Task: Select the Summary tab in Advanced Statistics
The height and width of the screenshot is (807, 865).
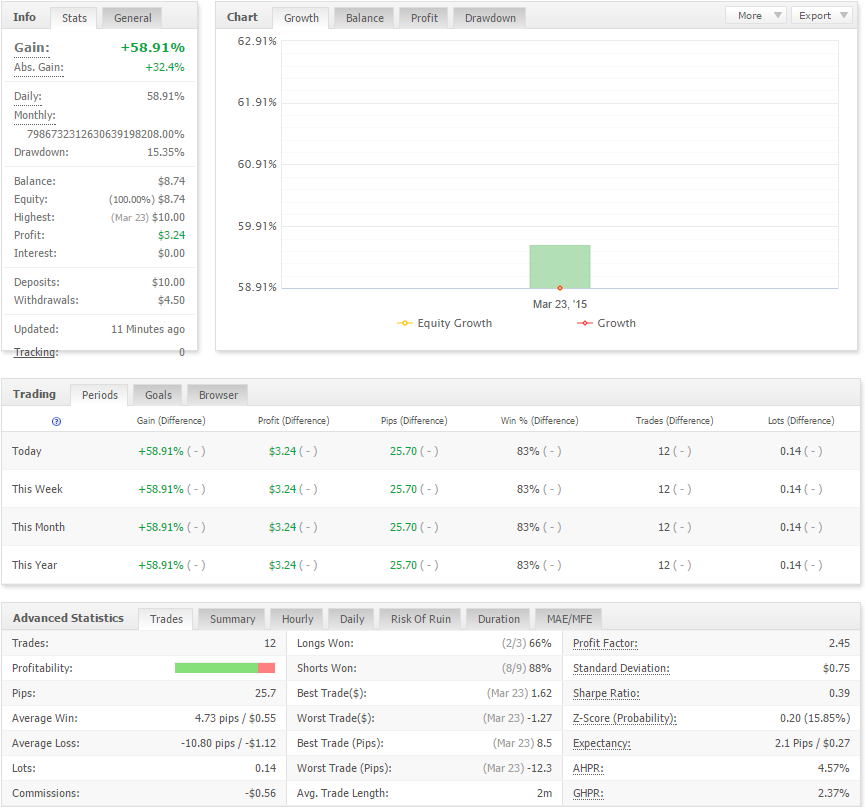Action: coord(232,619)
